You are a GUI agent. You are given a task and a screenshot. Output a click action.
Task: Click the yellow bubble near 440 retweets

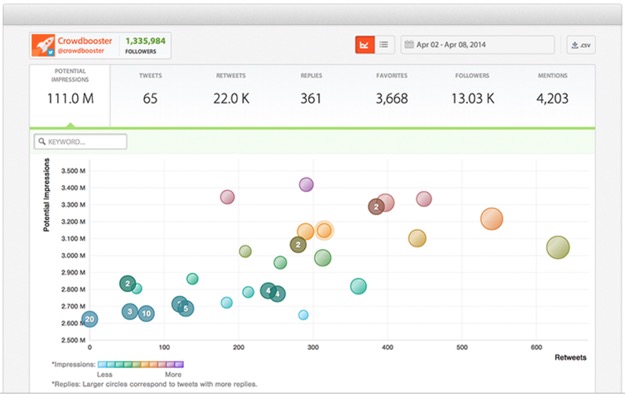[417, 238]
